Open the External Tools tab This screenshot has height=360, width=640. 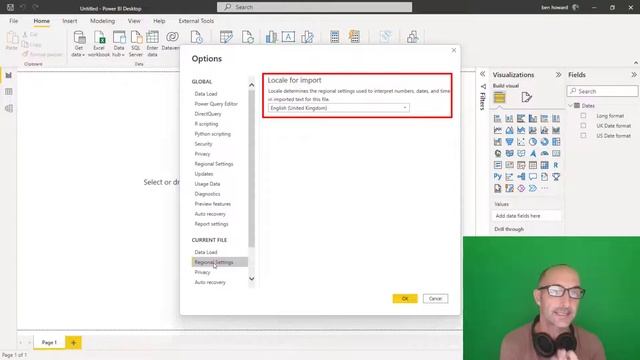(x=196, y=21)
